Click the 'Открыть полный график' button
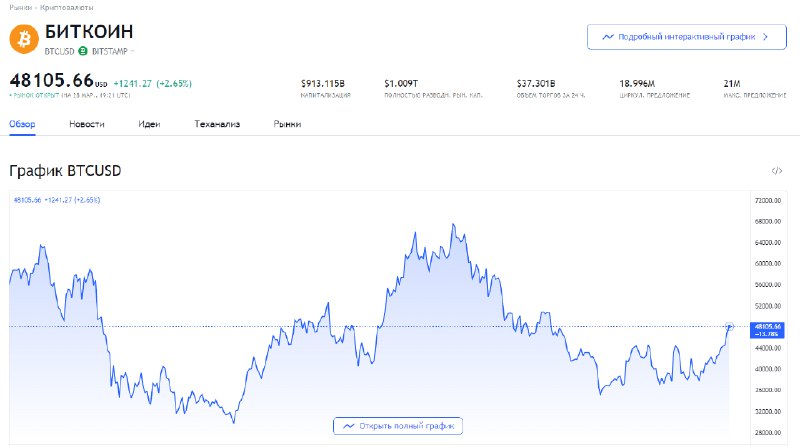Screen dimensions: 800x446 click(398, 426)
